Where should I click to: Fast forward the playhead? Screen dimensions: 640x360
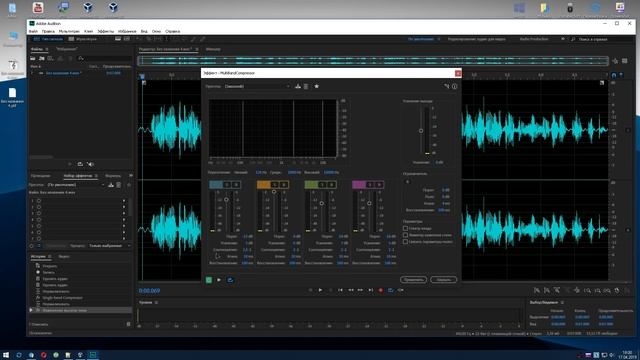(x=360, y=290)
